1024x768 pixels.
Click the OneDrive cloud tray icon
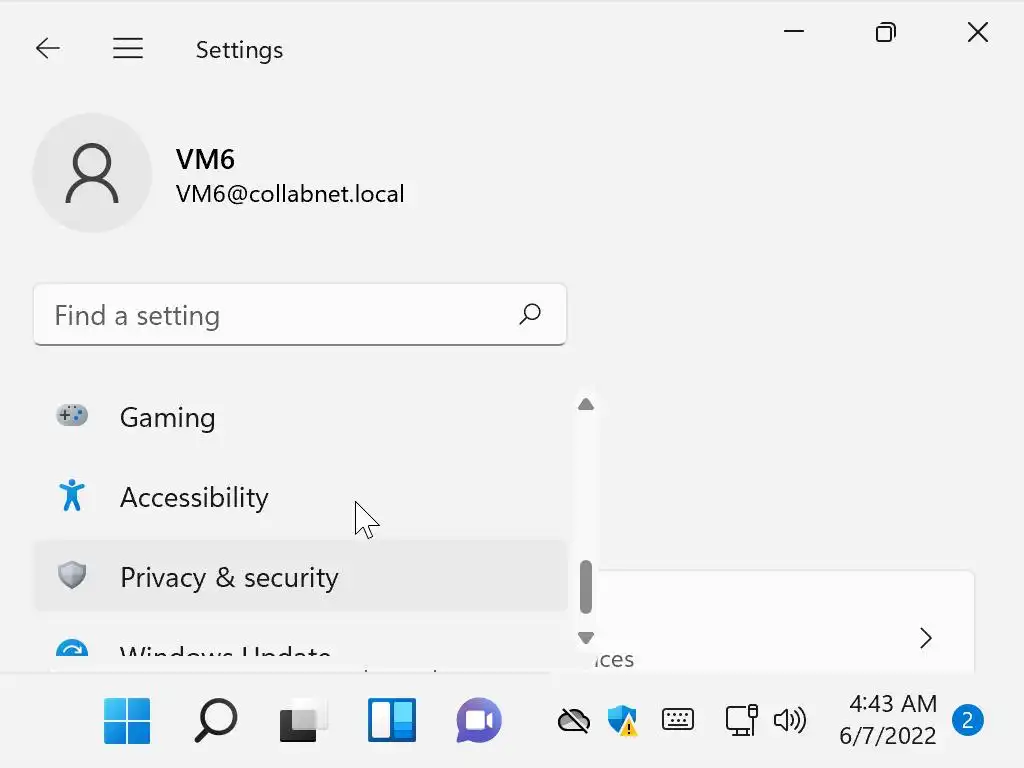(x=574, y=720)
